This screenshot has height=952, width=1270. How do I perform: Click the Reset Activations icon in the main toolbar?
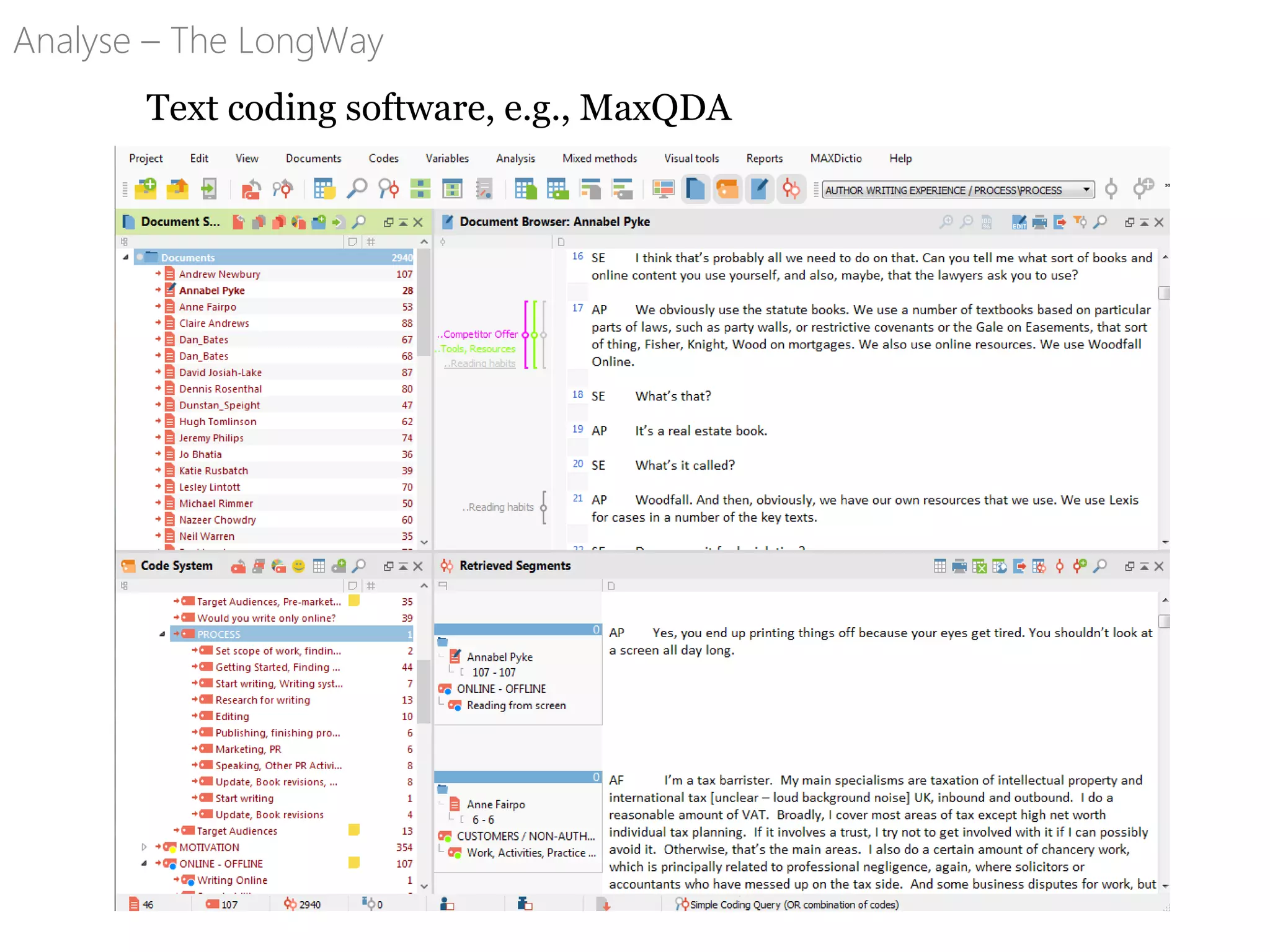click(251, 188)
